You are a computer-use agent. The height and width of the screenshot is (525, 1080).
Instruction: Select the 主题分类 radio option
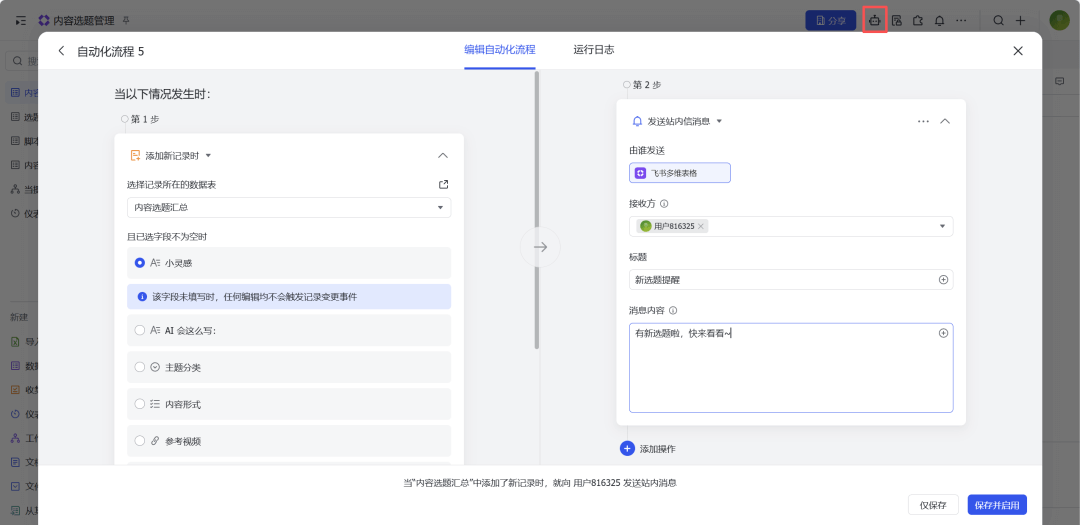coord(140,367)
